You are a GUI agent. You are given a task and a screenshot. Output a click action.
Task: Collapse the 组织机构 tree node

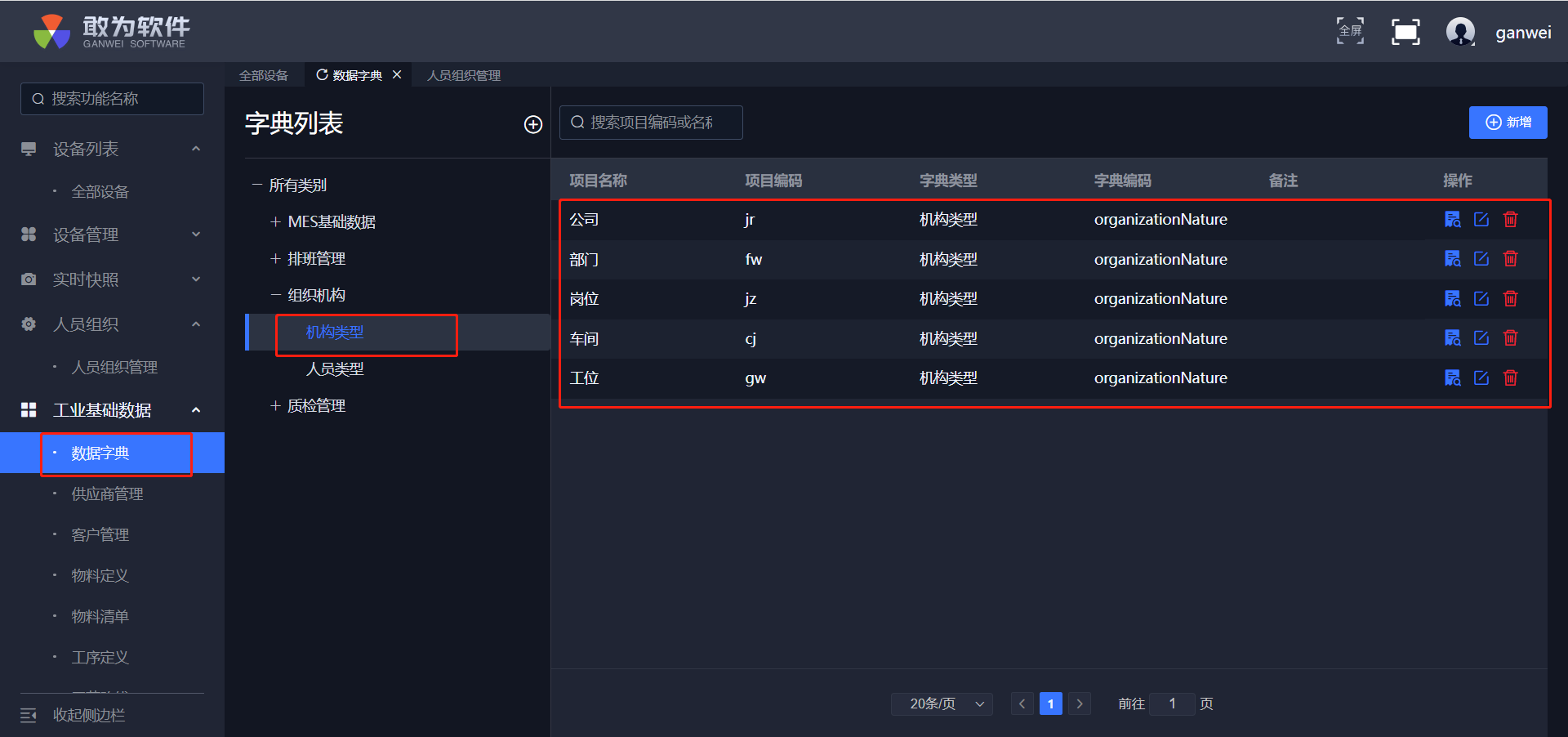[x=275, y=295]
